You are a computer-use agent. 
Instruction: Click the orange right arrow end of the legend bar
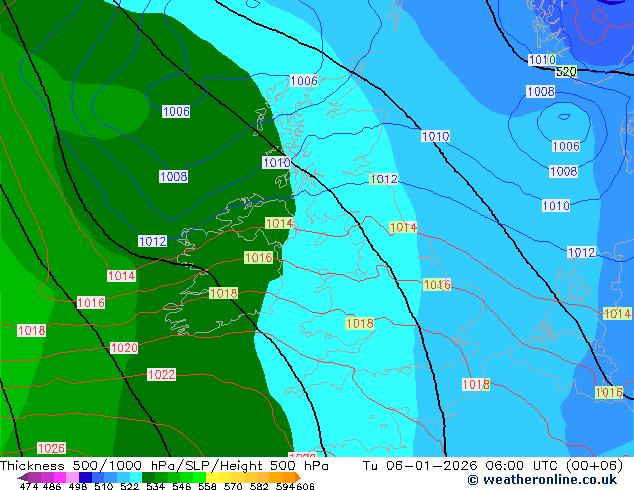[x=298, y=477]
